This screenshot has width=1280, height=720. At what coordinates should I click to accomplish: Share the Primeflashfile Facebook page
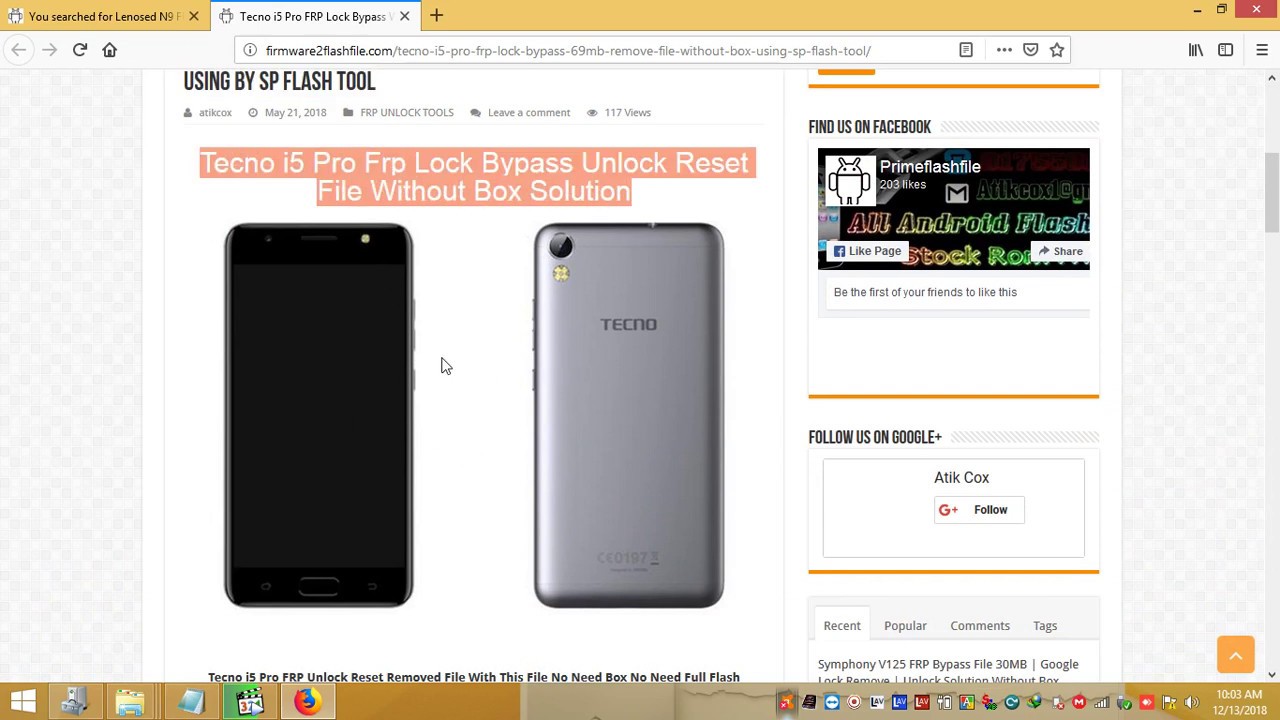coord(1059,251)
